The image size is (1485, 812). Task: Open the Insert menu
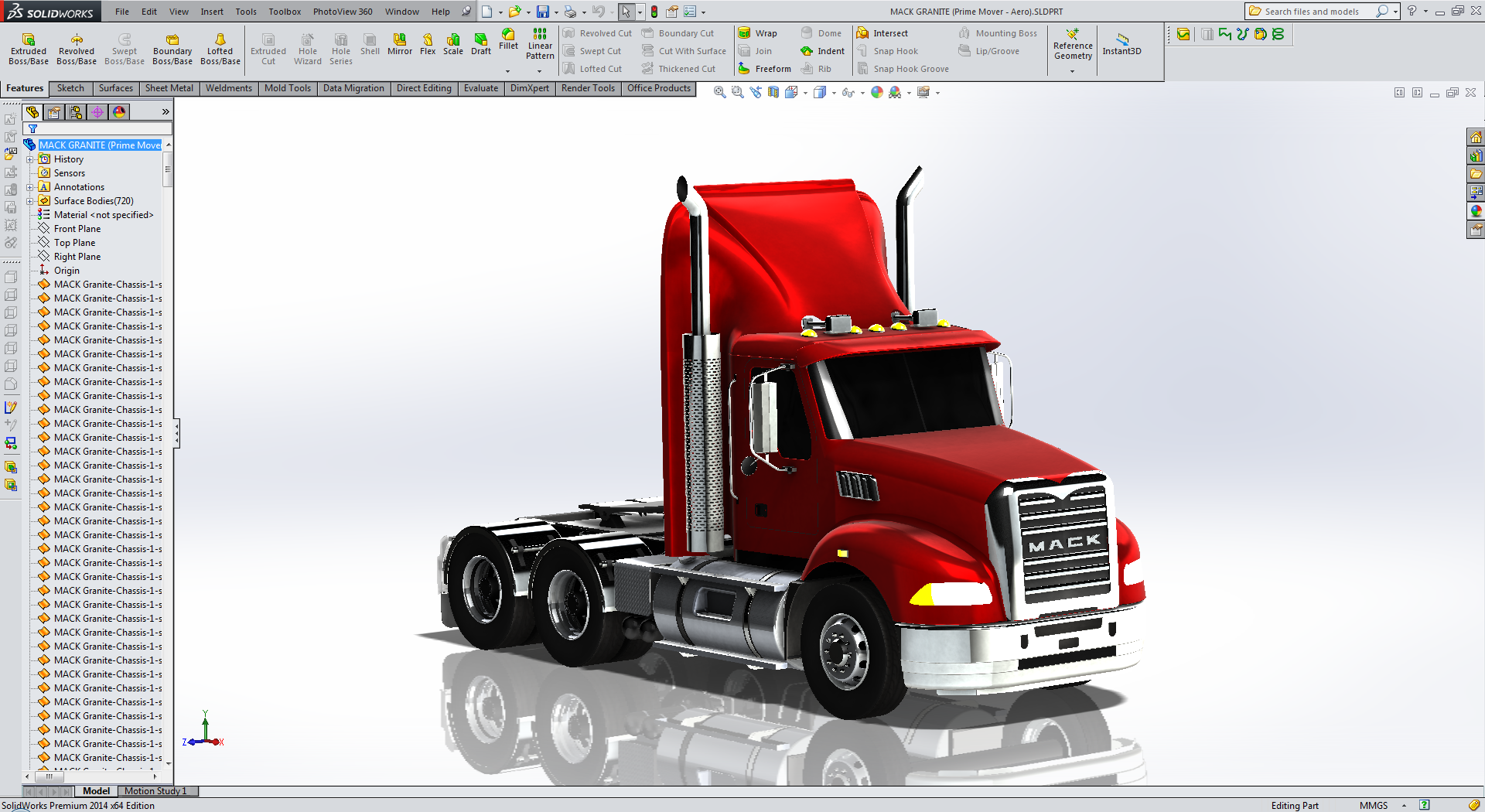click(x=212, y=12)
